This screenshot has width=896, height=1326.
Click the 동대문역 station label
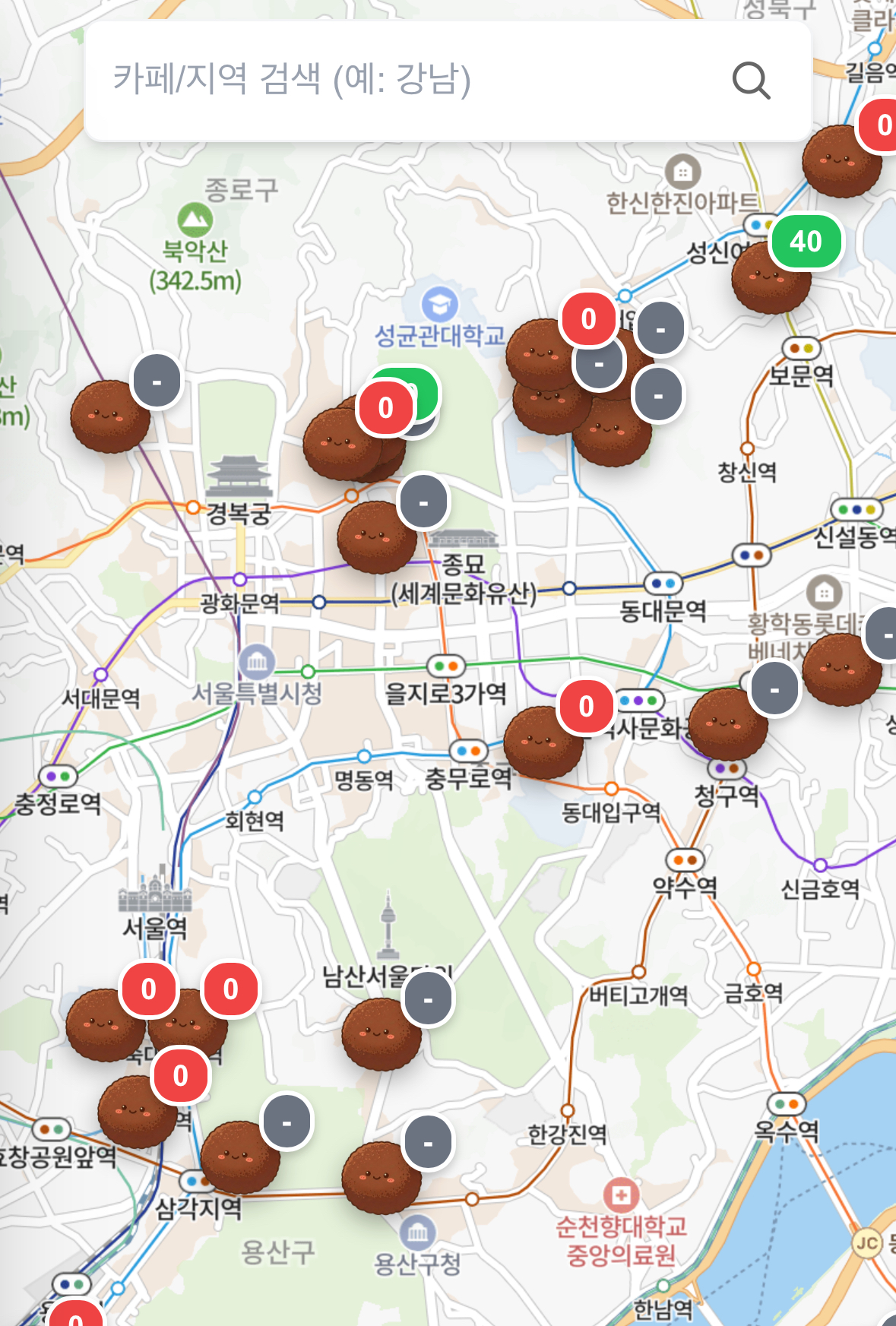663,611
